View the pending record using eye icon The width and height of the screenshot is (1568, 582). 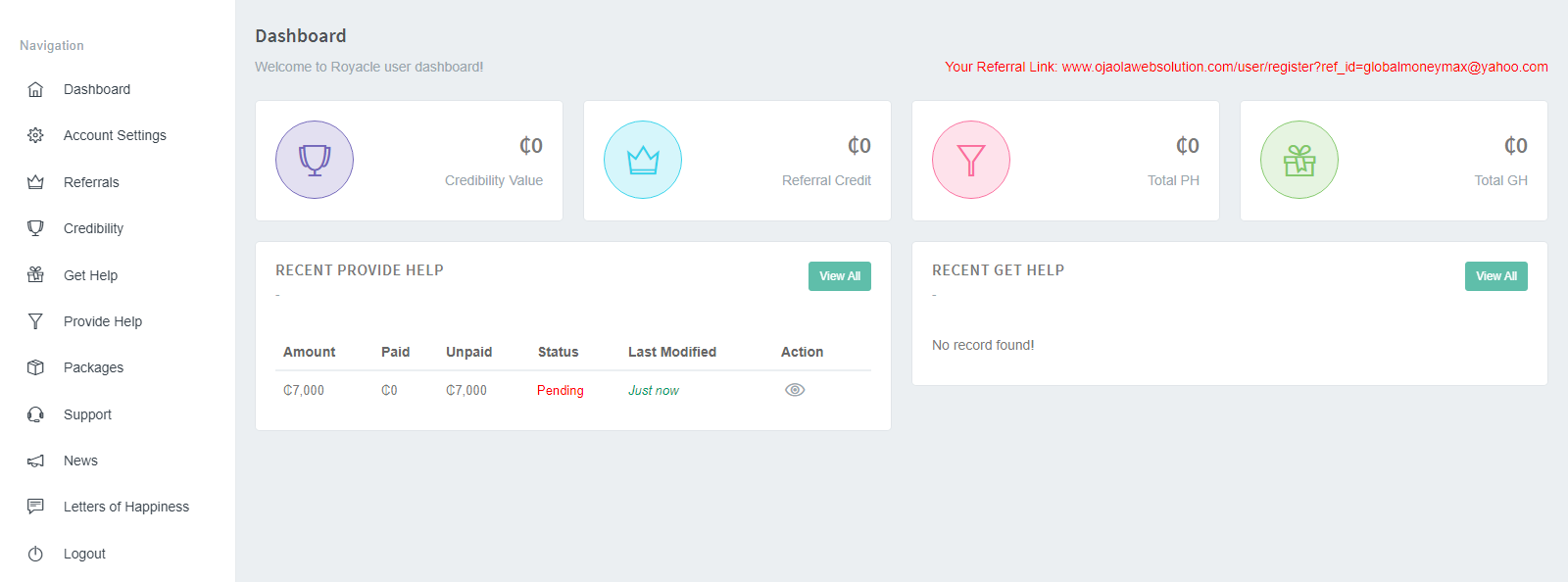tap(795, 390)
